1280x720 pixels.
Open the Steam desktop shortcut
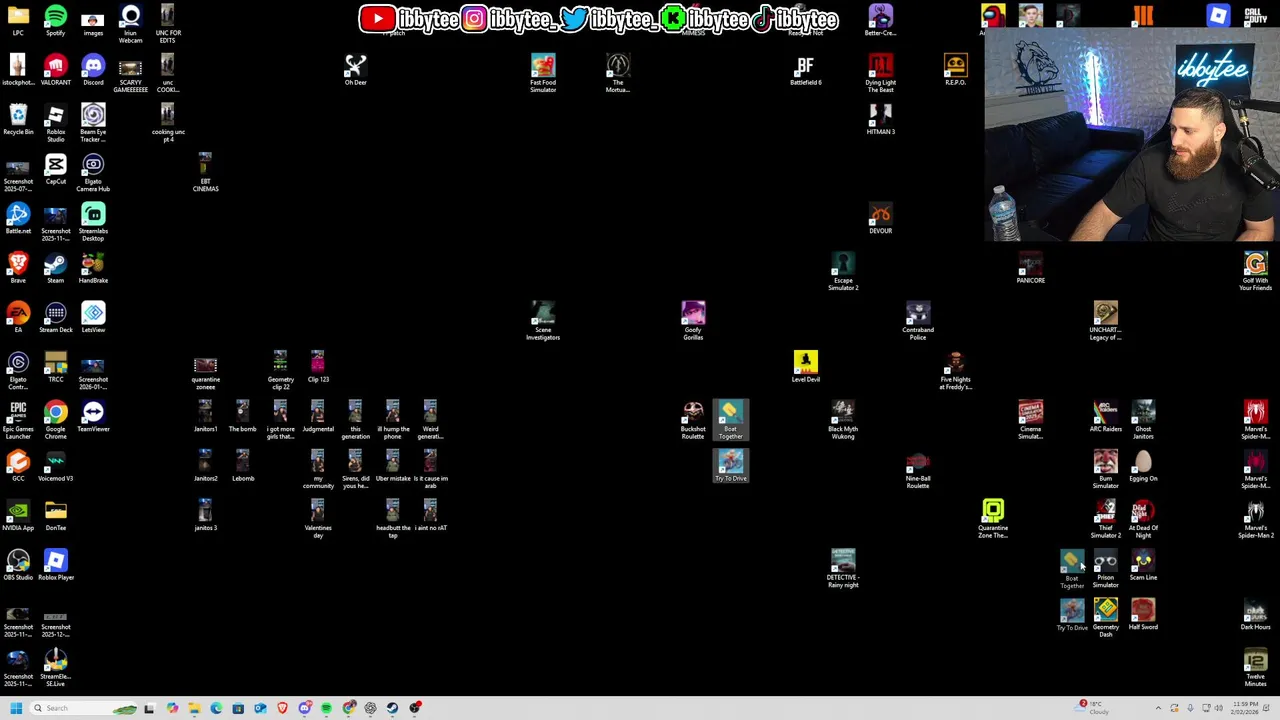[55, 269]
